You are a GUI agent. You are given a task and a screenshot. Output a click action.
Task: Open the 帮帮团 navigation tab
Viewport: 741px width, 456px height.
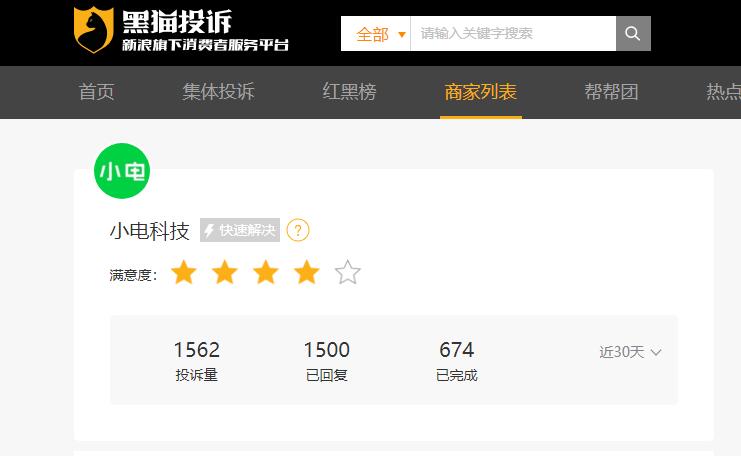(x=611, y=92)
